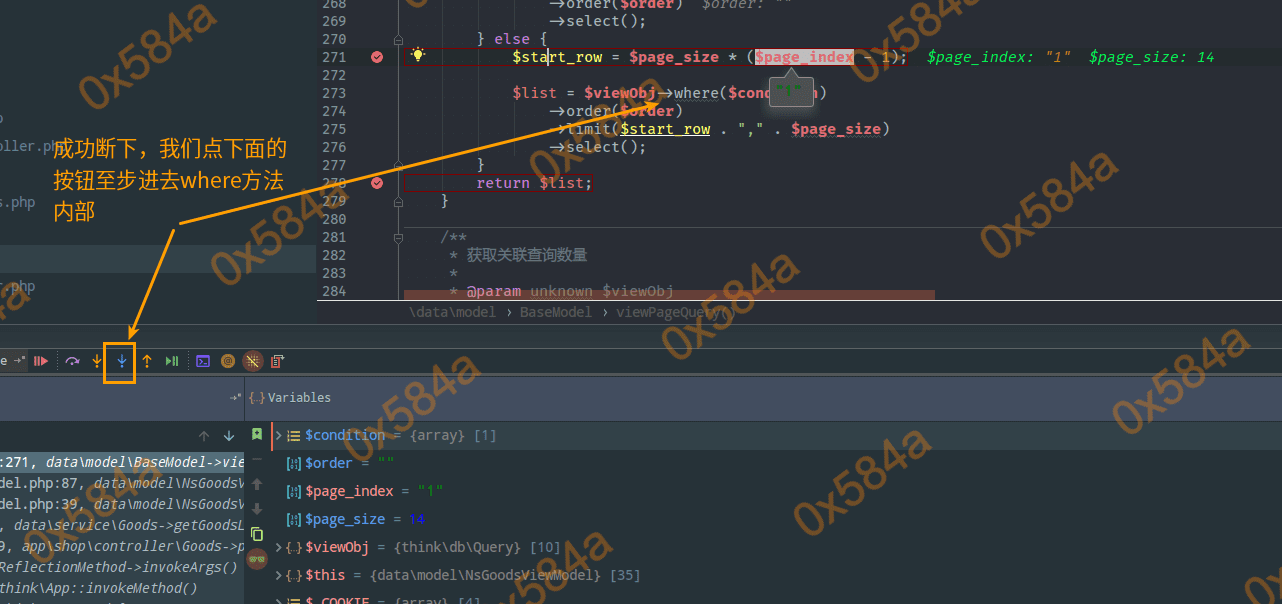
Task: Expand the $this NsGoodsViewModel node
Action: tap(278, 576)
